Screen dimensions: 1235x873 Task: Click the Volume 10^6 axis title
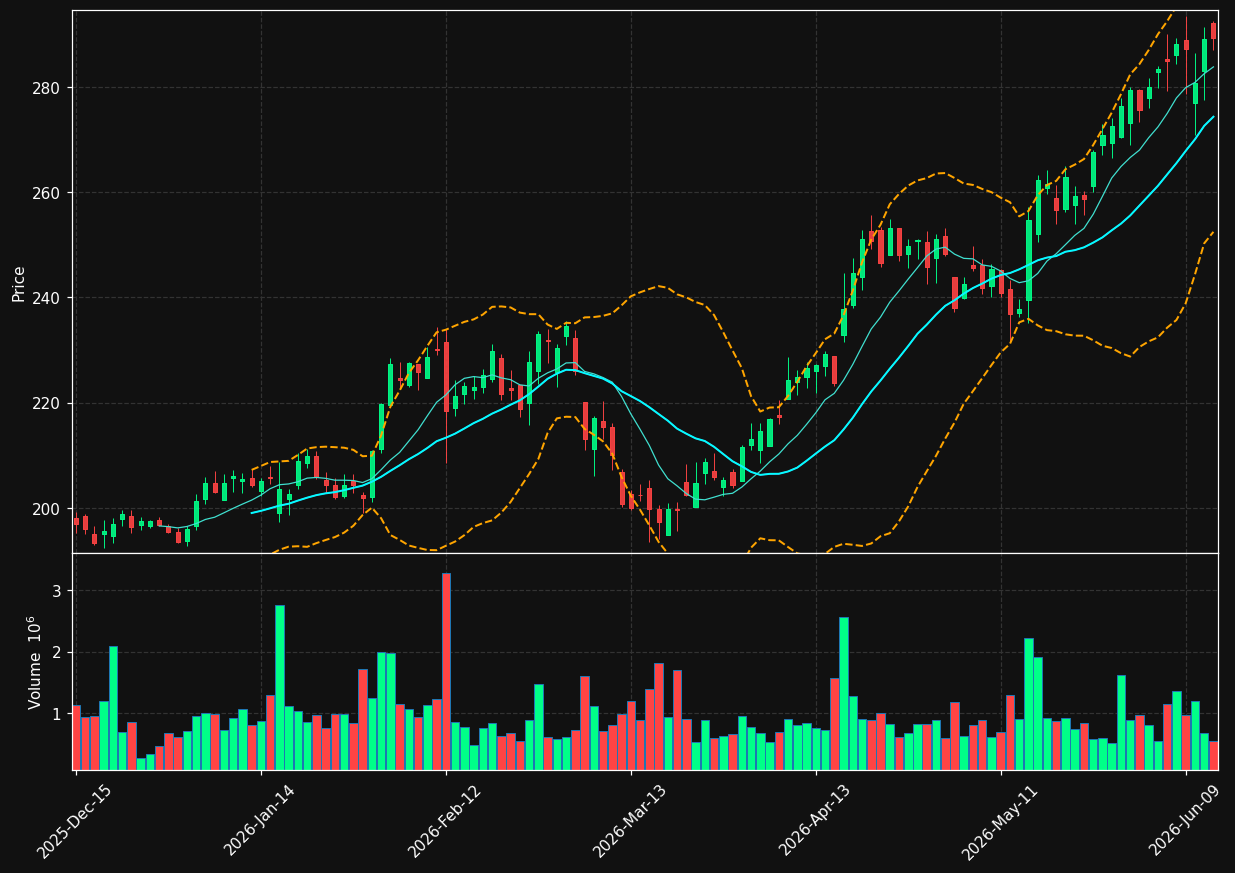coord(35,662)
